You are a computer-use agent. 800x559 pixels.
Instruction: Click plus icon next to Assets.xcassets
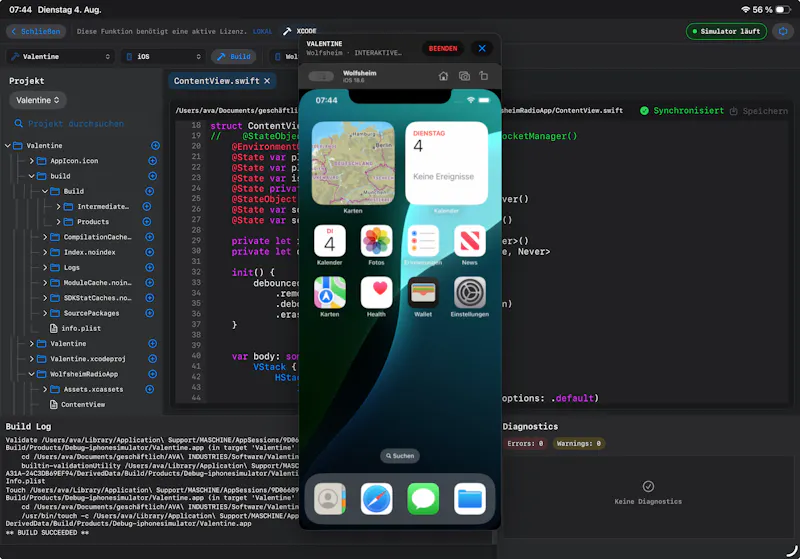click(149, 389)
